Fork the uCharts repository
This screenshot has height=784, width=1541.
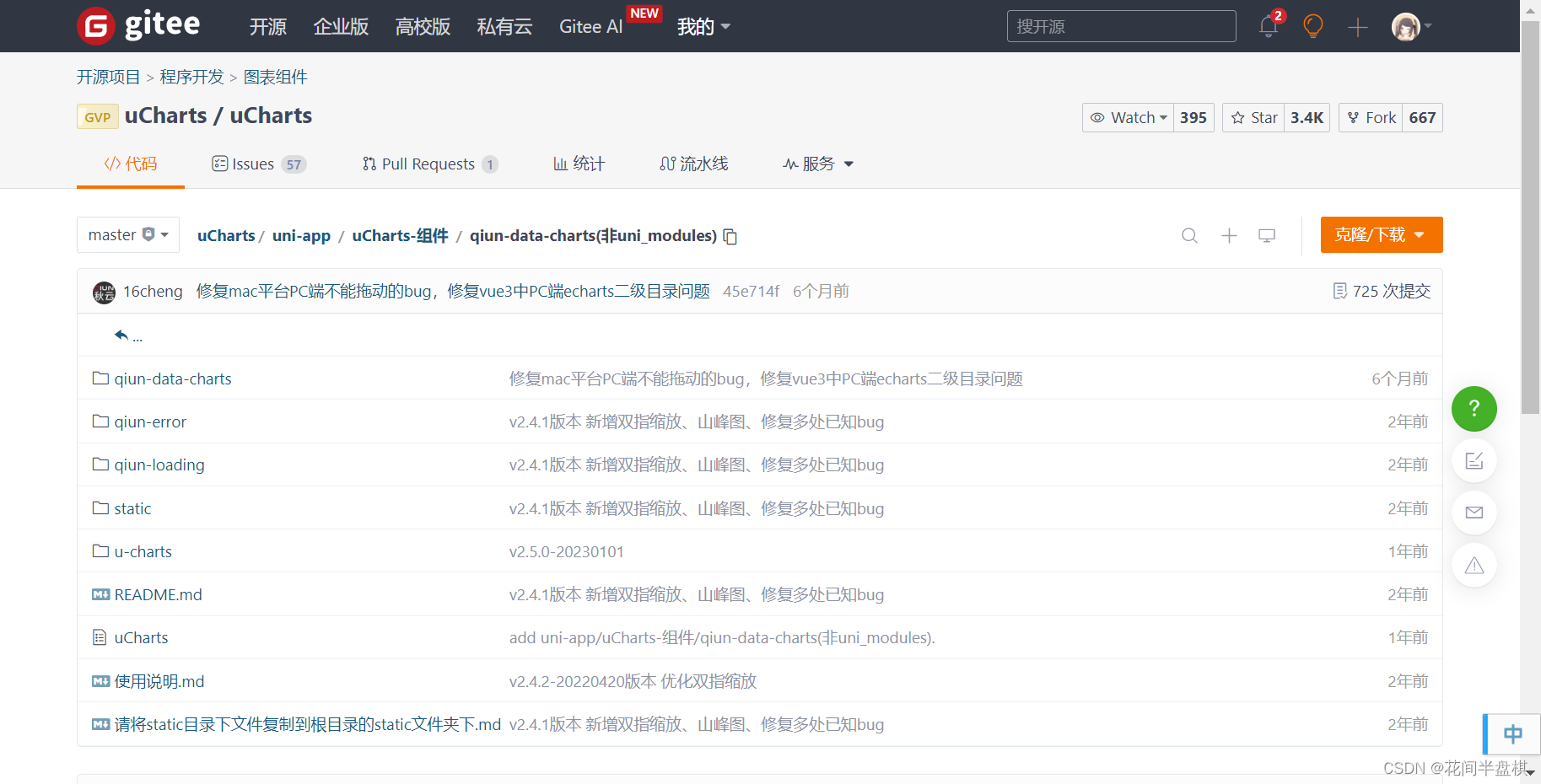pyautogui.click(x=1371, y=117)
